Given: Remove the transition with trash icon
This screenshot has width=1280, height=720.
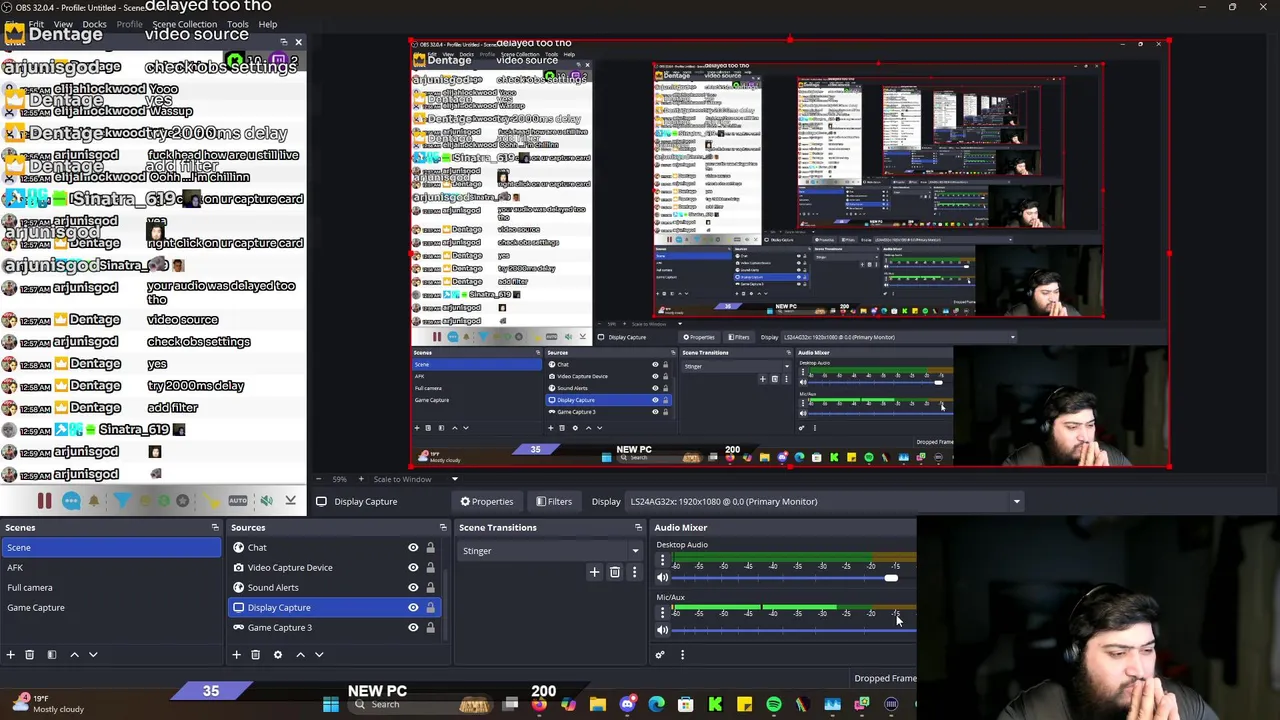Looking at the screenshot, I should 614,572.
